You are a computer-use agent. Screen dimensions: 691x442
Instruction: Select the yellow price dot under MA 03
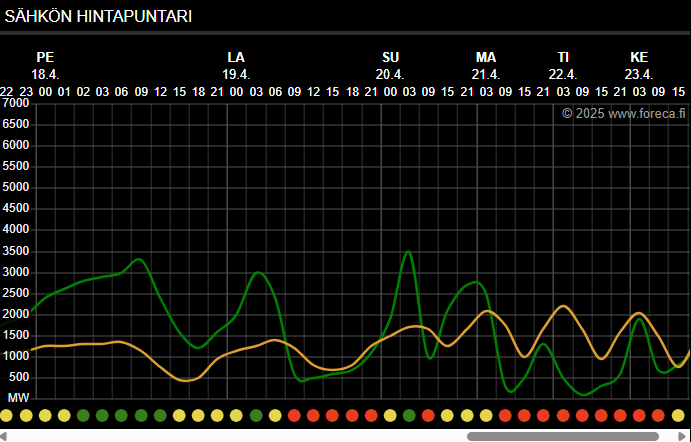coord(486,414)
